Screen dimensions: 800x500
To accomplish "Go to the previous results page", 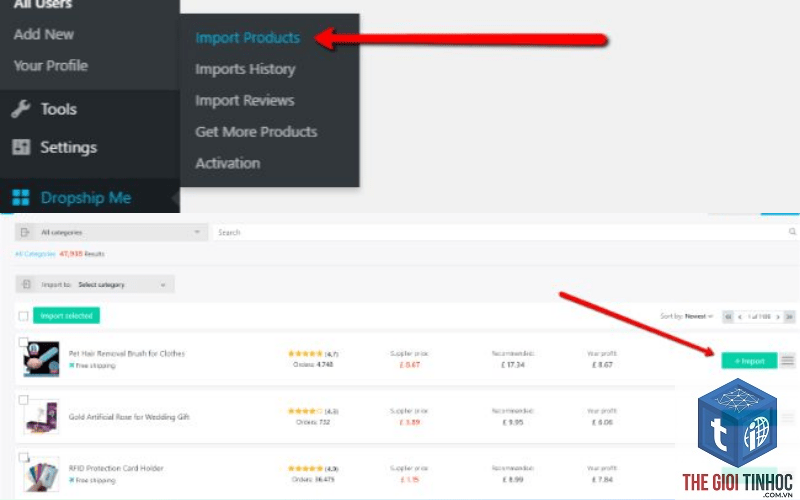I will (740, 317).
